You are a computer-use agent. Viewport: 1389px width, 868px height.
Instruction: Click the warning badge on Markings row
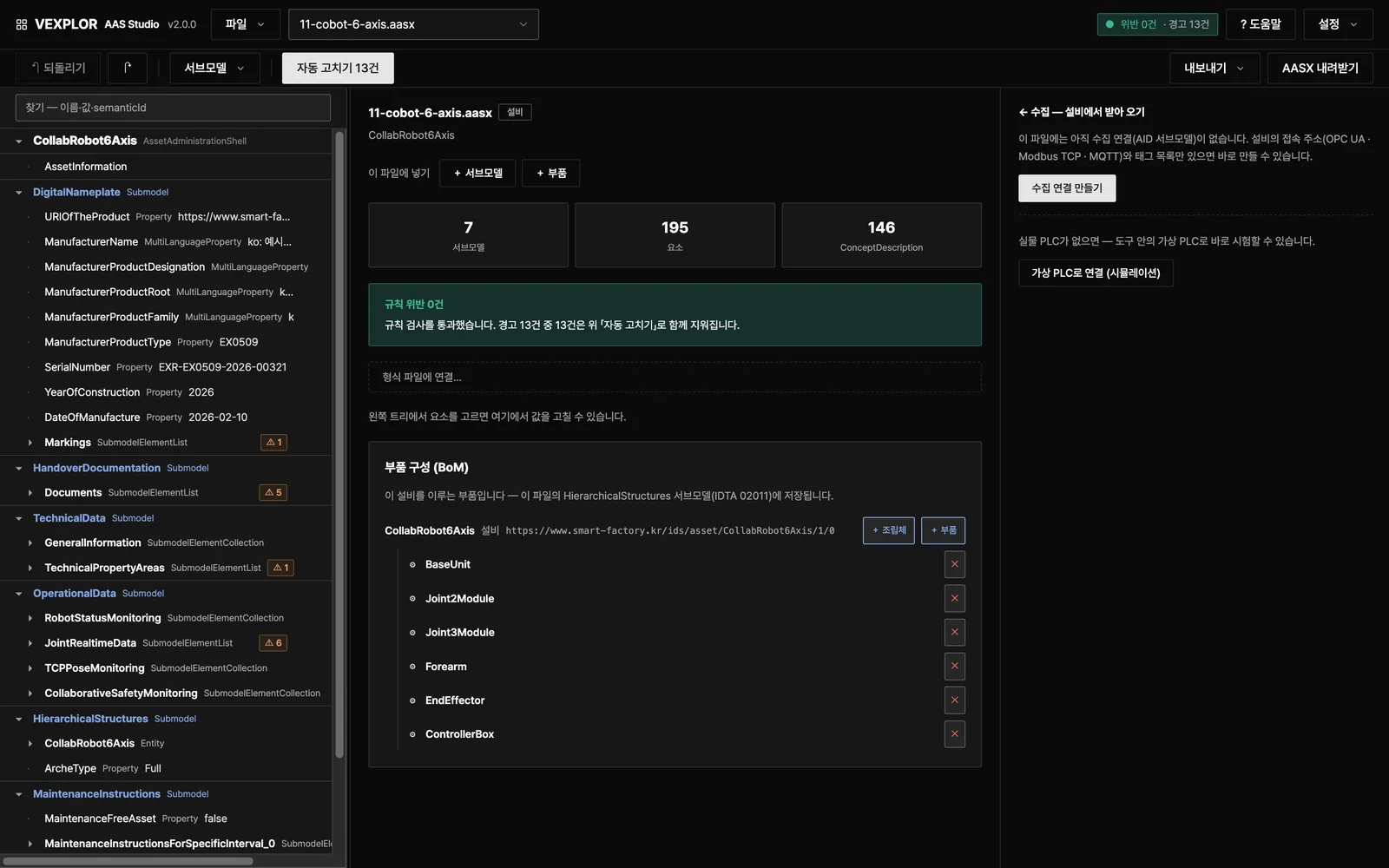click(273, 443)
